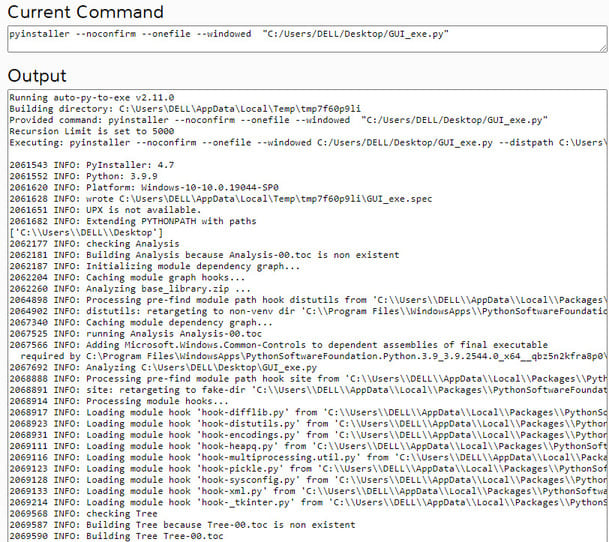This screenshot has width=609, height=542.
Task: Click the 'Recursion Limit is set to 5000' line
Action: click(x=92, y=131)
